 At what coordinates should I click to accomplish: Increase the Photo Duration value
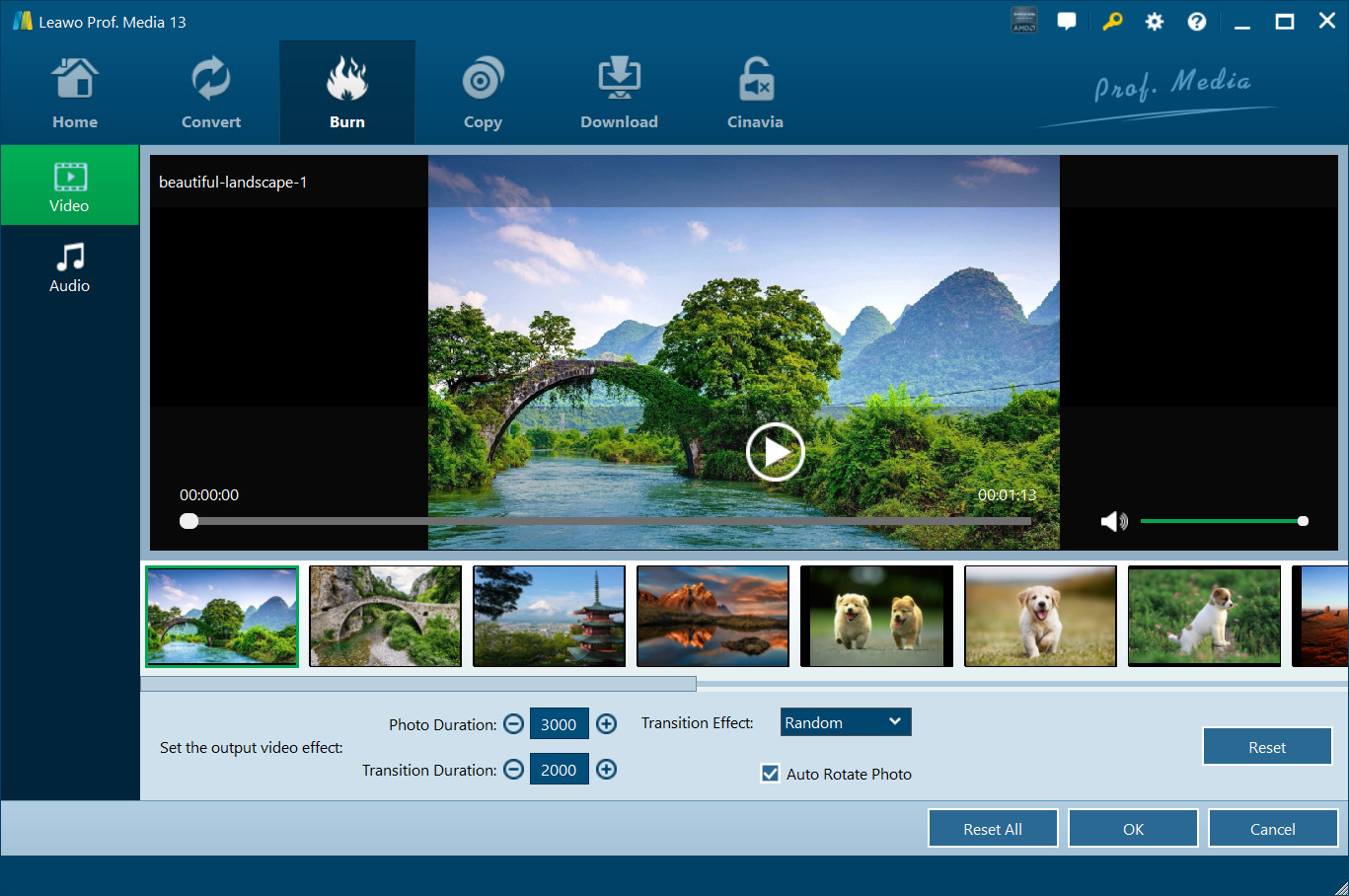(606, 723)
